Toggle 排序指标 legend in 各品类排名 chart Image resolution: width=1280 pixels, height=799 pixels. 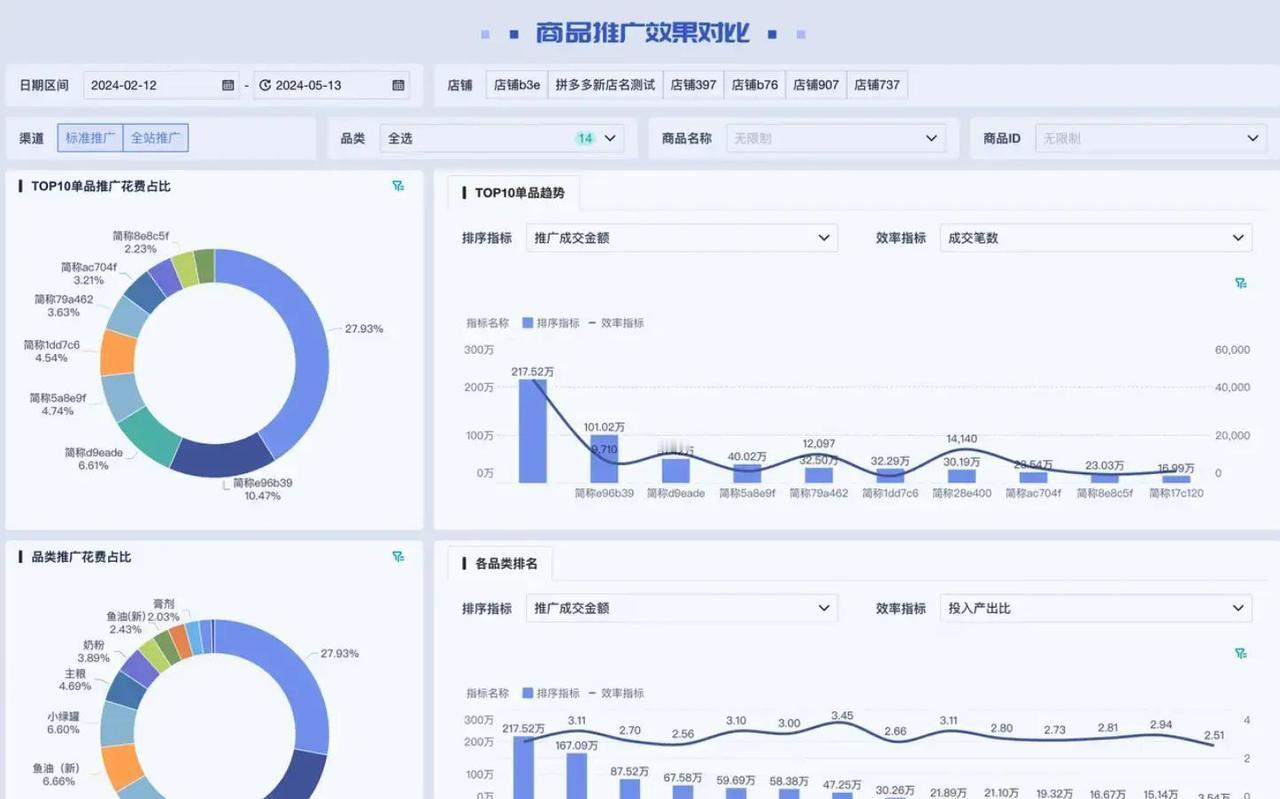click(551, 693)
